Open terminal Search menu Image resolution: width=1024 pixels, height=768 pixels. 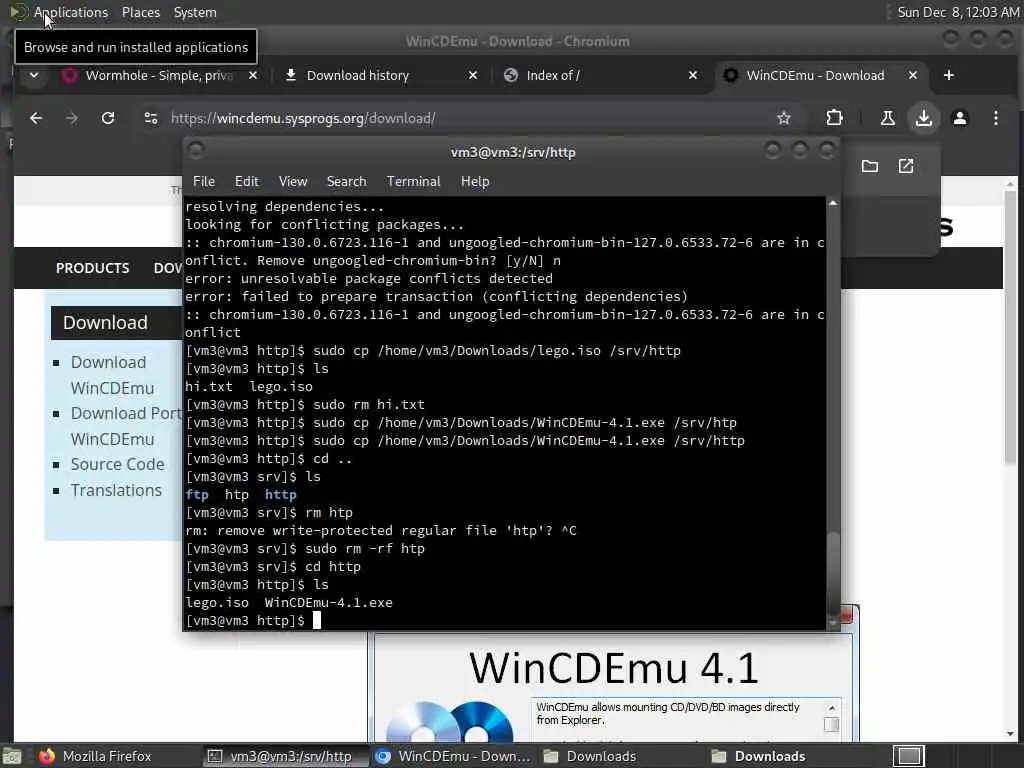click(x=346, y=182)
